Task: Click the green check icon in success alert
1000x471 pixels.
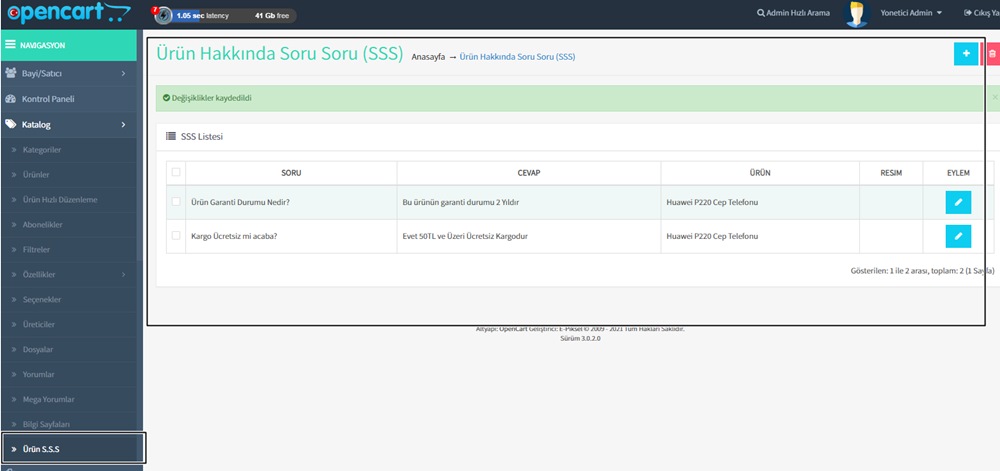Action: click(x=166, y=98)
